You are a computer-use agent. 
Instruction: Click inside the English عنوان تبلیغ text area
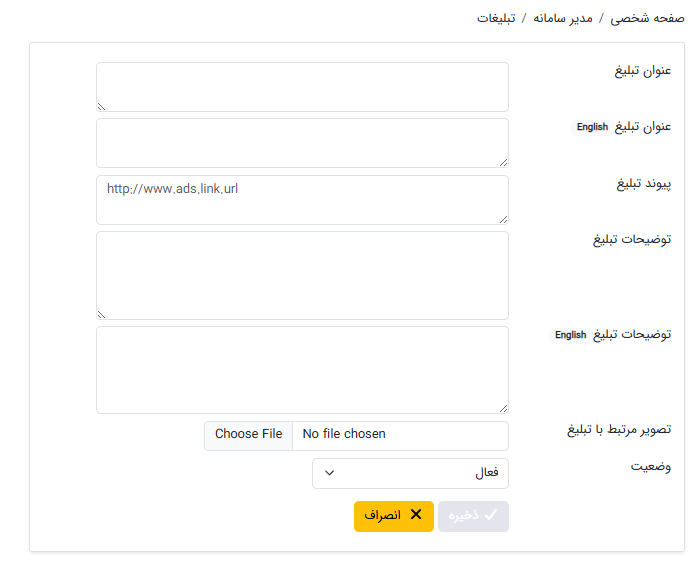(x=302, y=143)
